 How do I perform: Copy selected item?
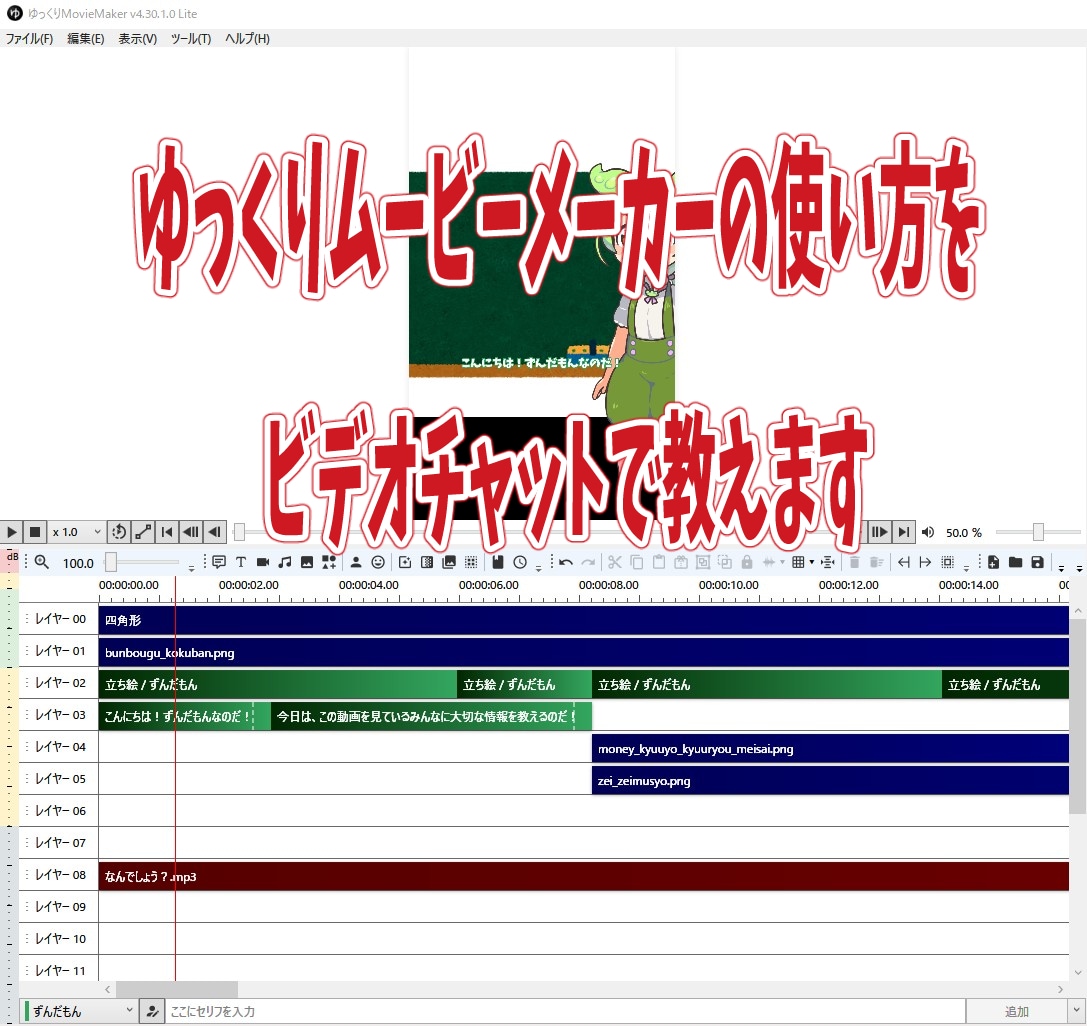pos(636,562)
